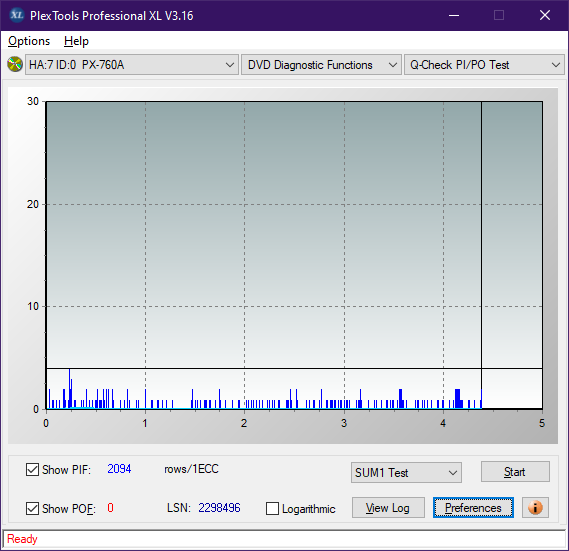
Task: Click the disc drive icon beside the drive selector
Action: pos(15,65)
